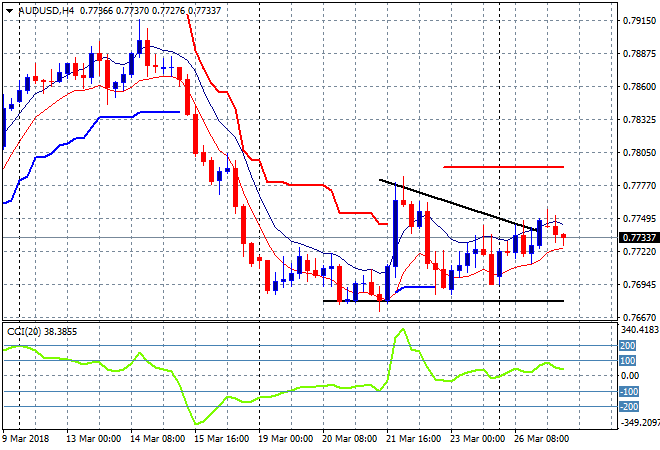Click the 0.77770 price axis label
Image resolution: width=660 pixels, height=450 pixels.
coord(639,186)
